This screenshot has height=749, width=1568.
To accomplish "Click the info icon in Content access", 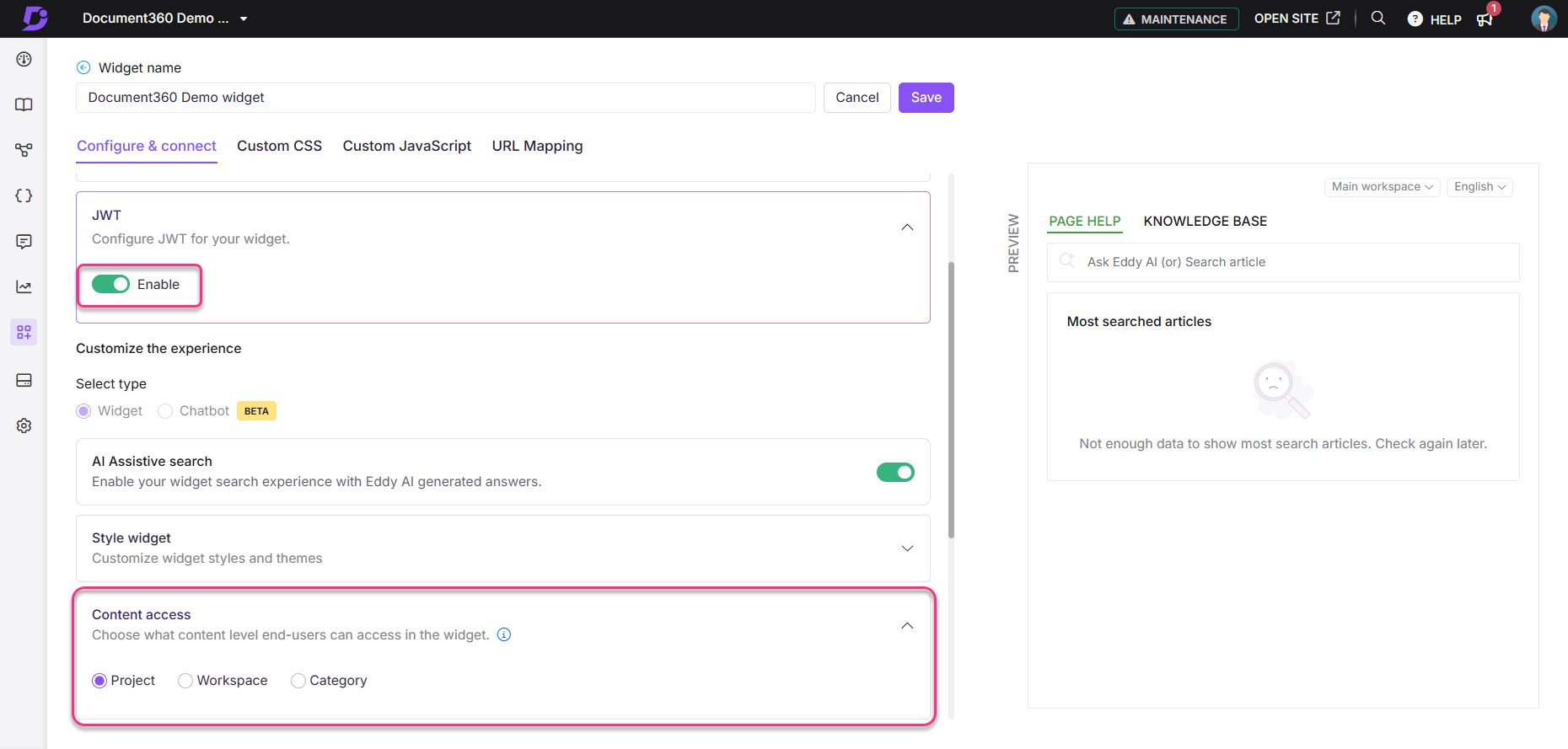I will click(x=504, y=634).
